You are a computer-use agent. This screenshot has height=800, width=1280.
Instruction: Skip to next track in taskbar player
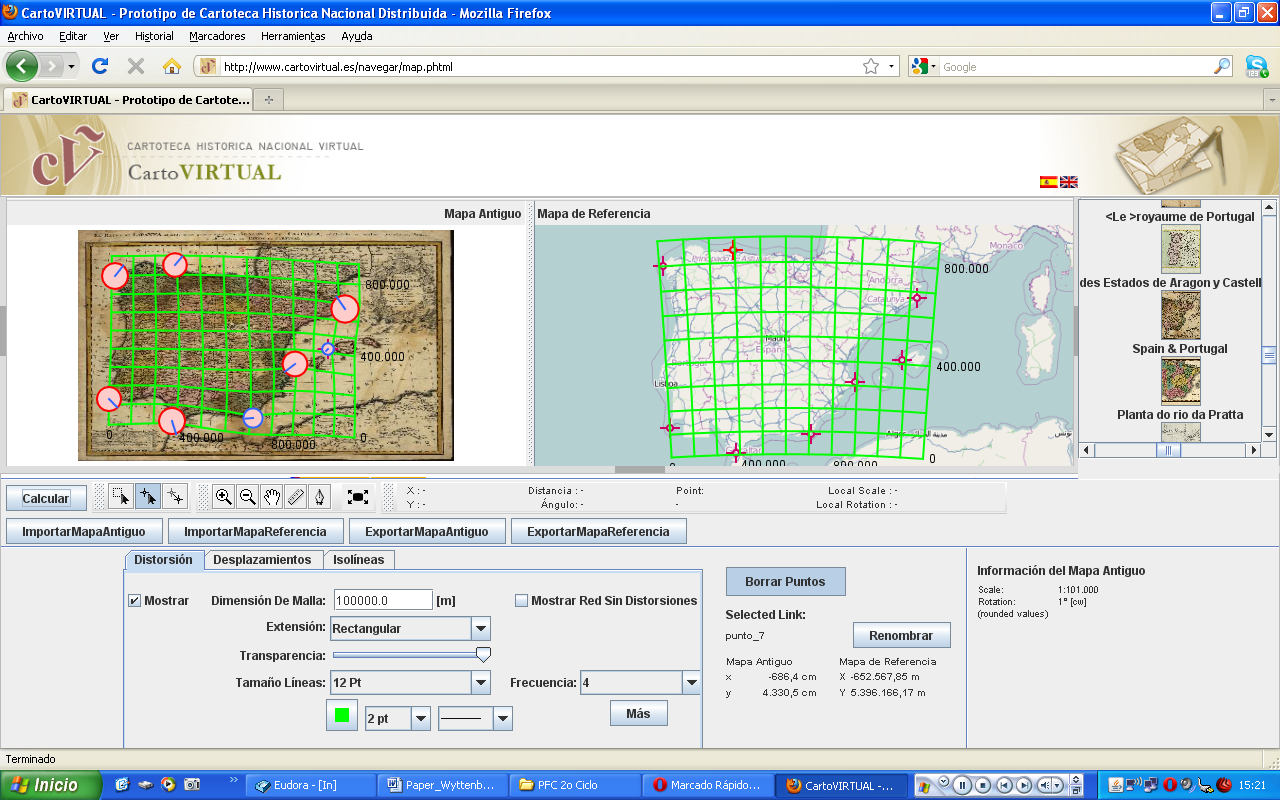[x=1022, y=785]
